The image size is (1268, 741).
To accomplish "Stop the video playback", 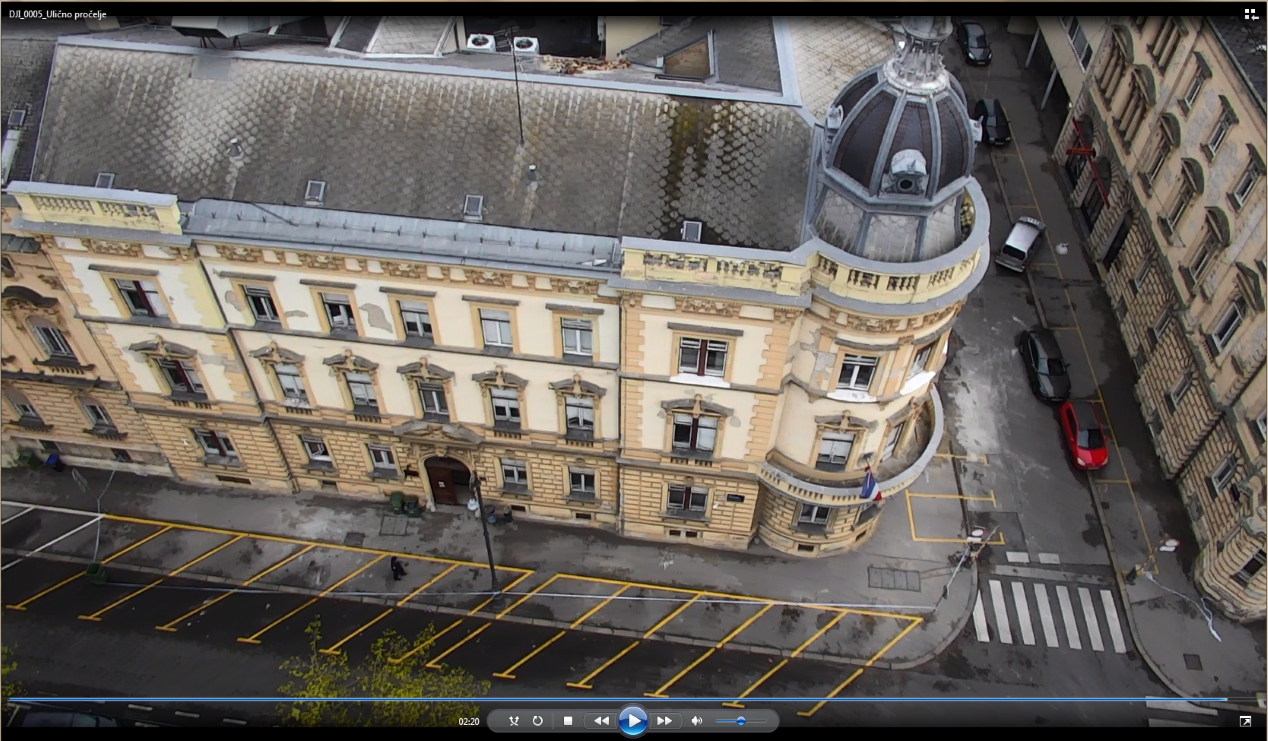I will [568, 721].
